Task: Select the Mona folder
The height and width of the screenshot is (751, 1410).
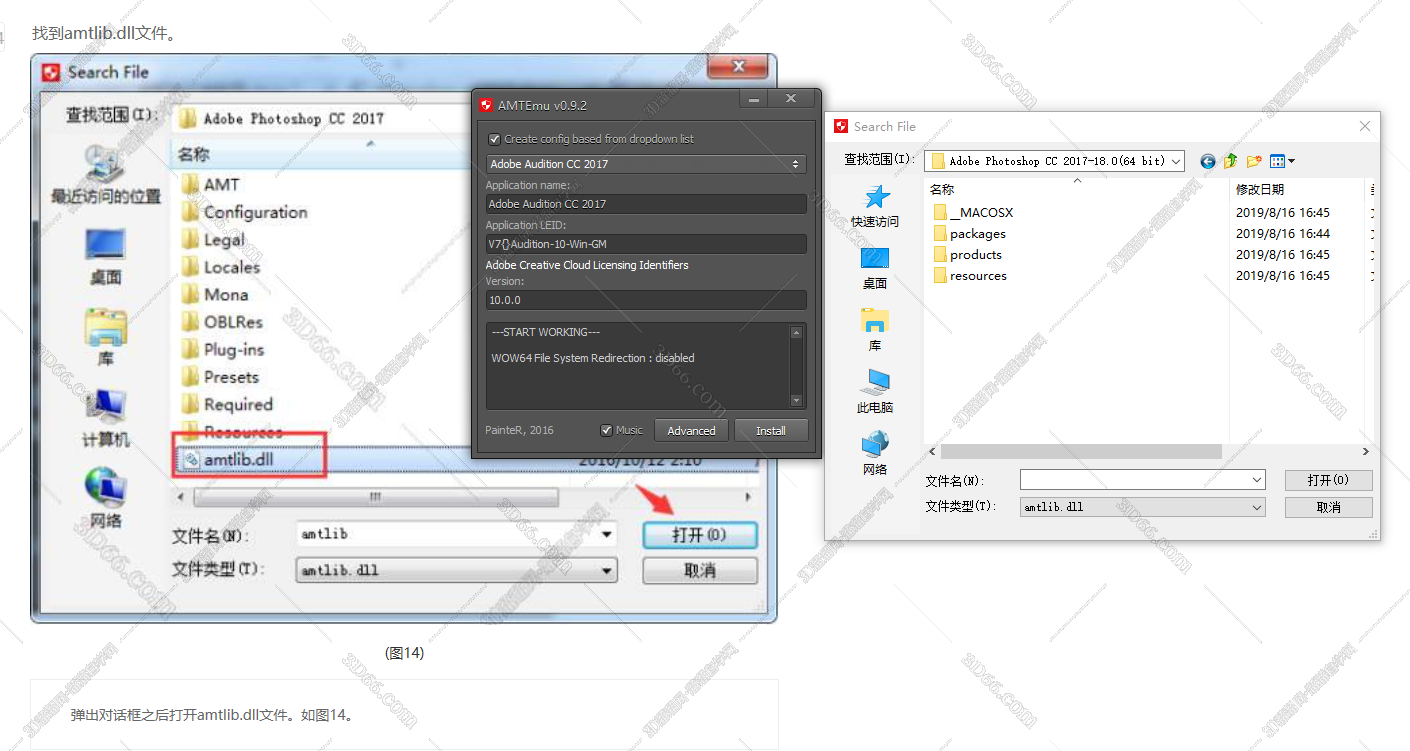Action: click(214, 295)
